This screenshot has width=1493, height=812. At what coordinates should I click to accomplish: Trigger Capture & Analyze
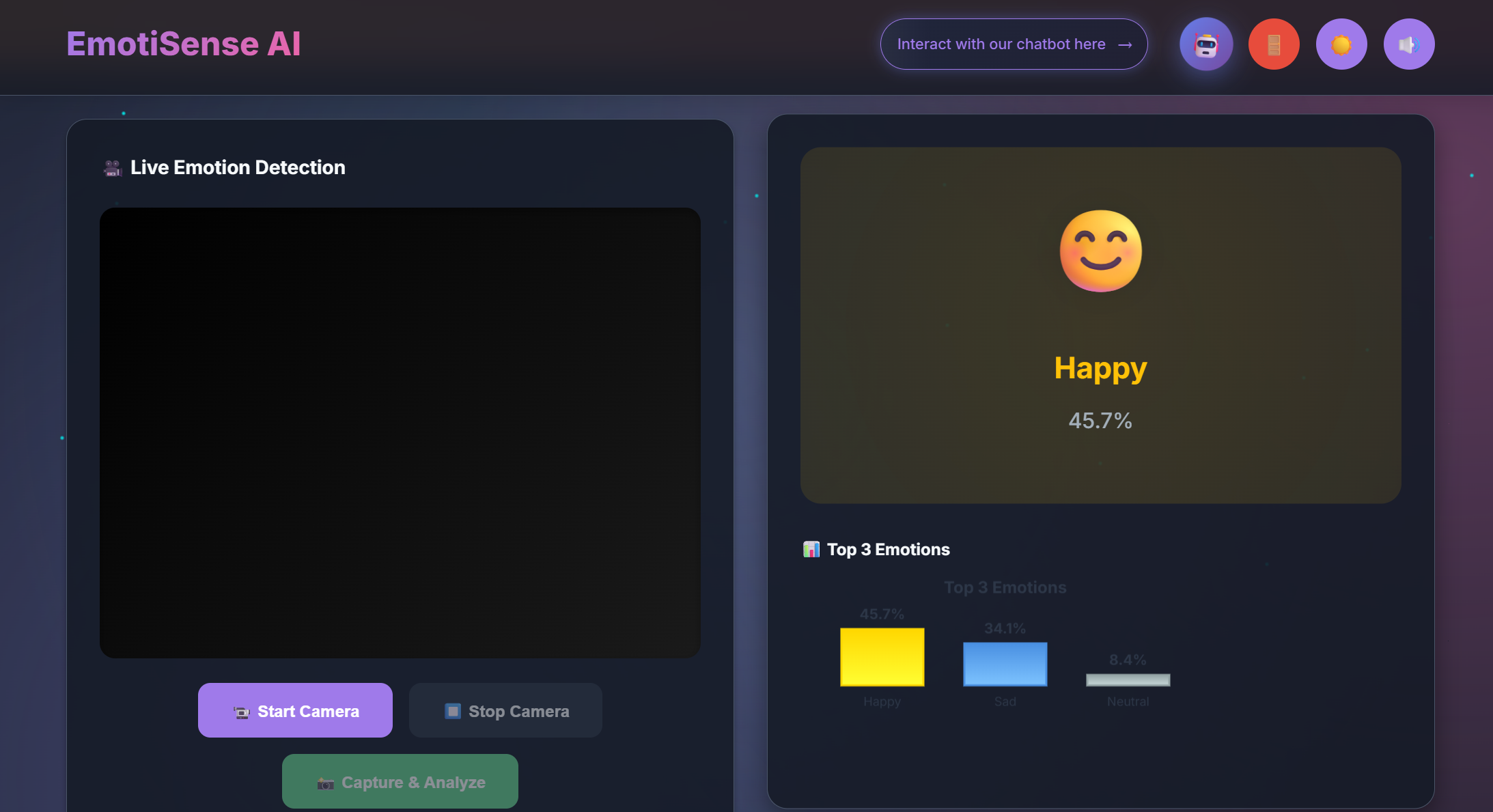399,781
